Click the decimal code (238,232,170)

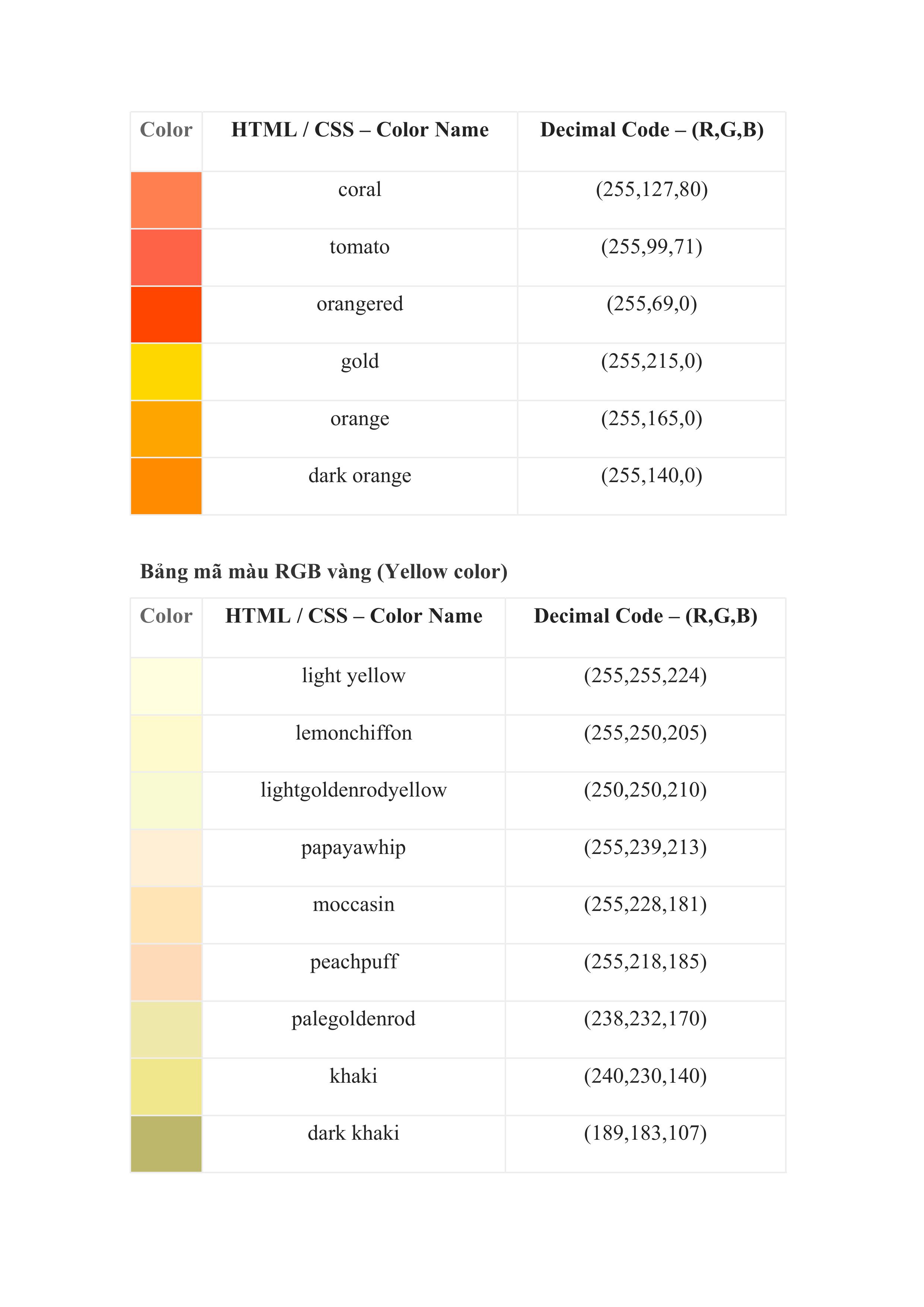click(x=645, y=1019)
